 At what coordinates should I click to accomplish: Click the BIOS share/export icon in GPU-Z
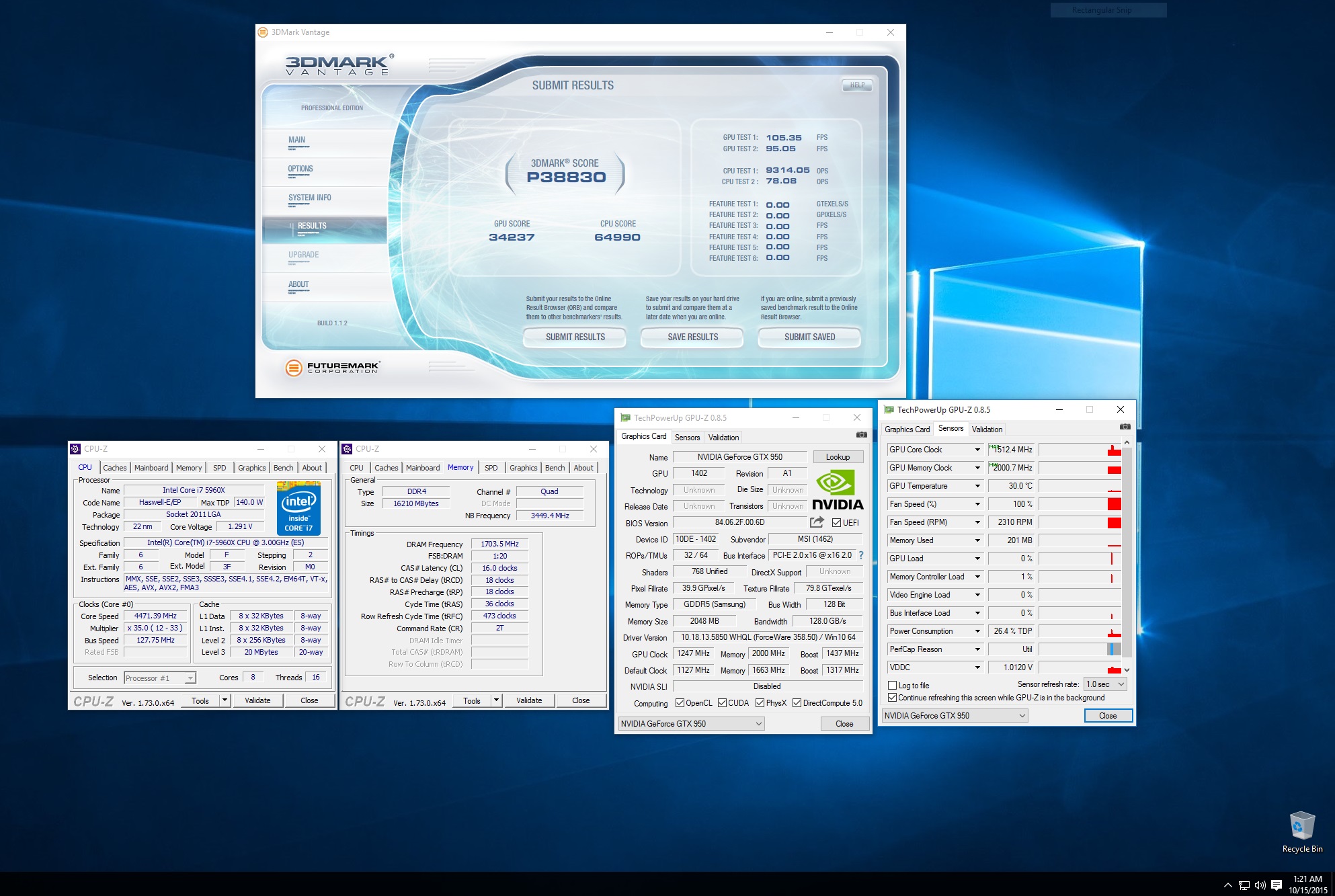[x=817, y=522]
